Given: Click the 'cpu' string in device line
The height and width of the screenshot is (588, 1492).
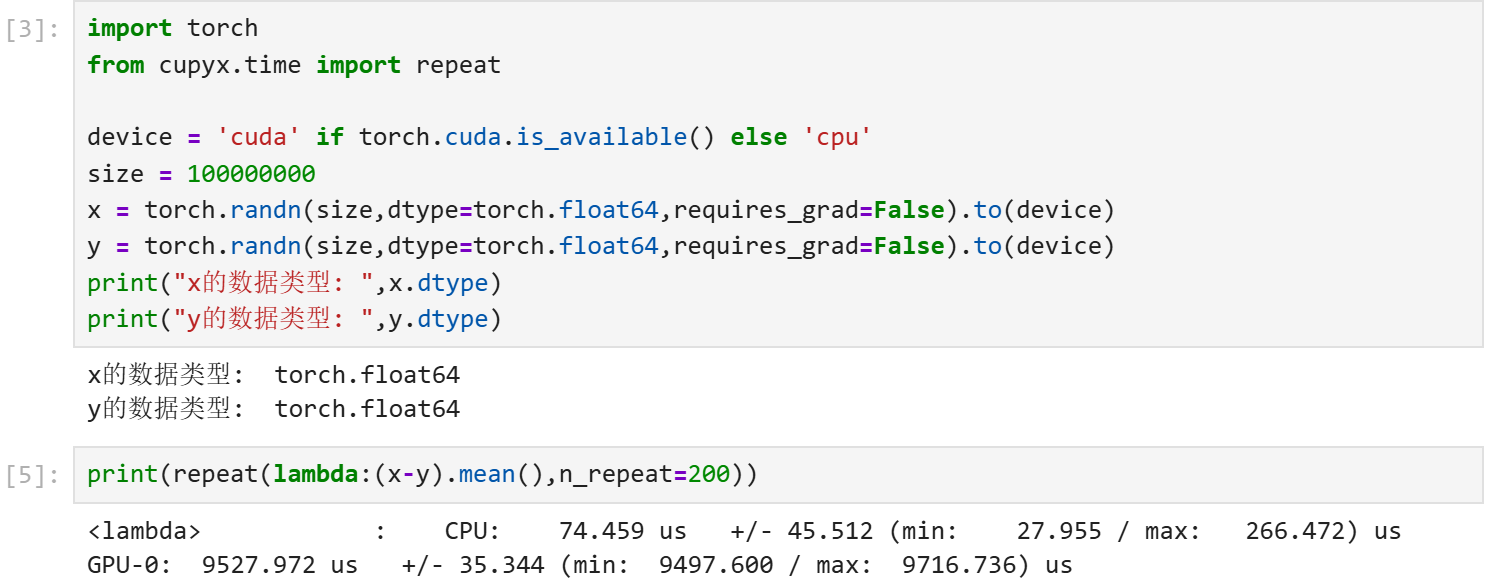Looking at the screenshot, I should click(x=837, y=137).
